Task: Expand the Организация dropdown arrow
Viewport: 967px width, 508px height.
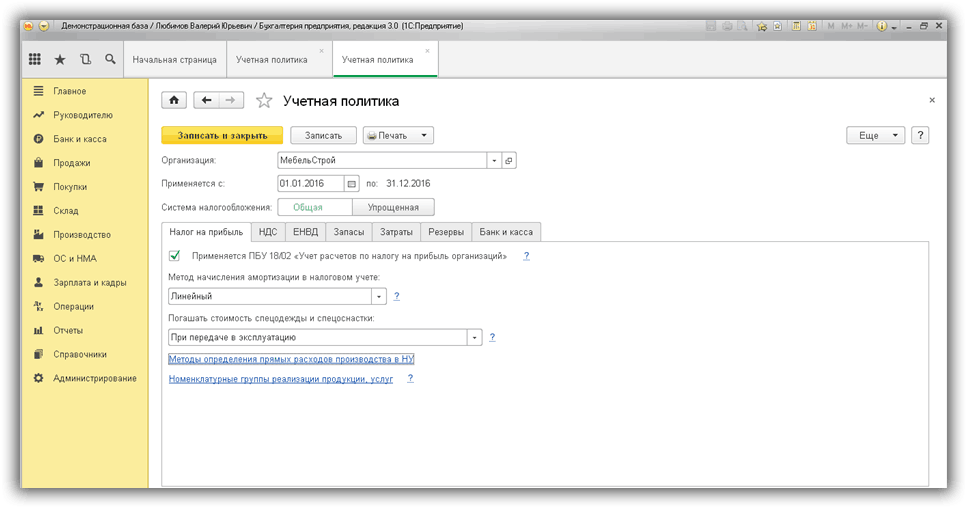Action: point(494,160)
